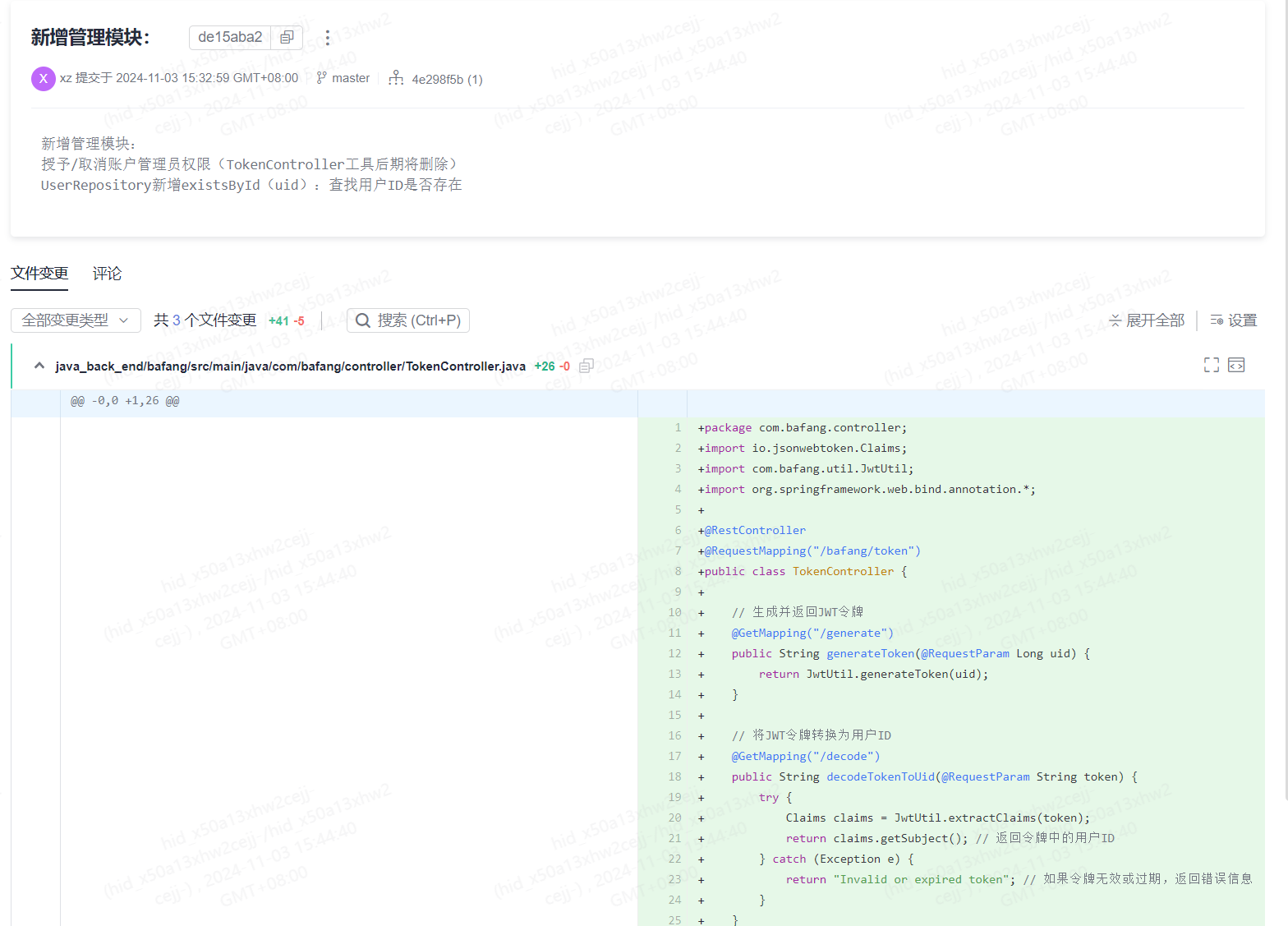The width and height of the screenshot is (1288, 926).
Task: Click the branch icon beside master
Action: [321, 78]
